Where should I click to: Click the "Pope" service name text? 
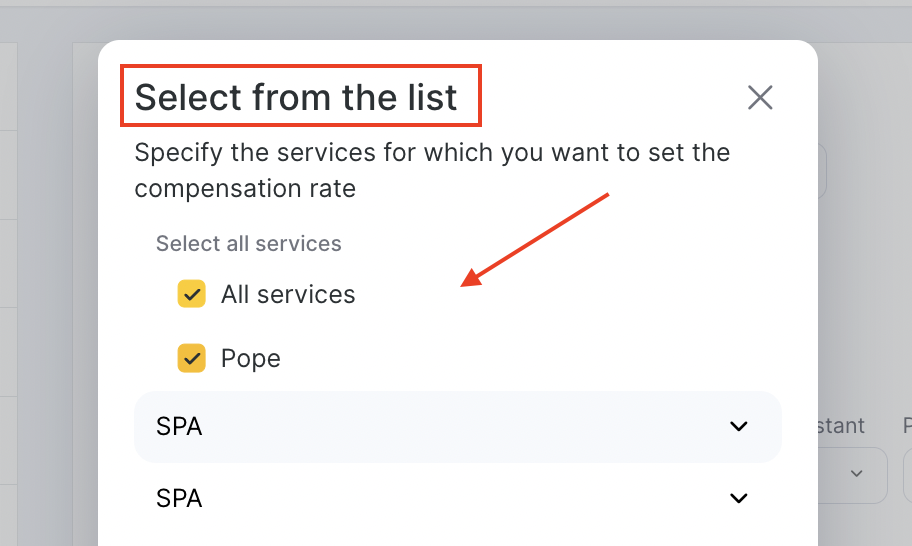point(251,358)
